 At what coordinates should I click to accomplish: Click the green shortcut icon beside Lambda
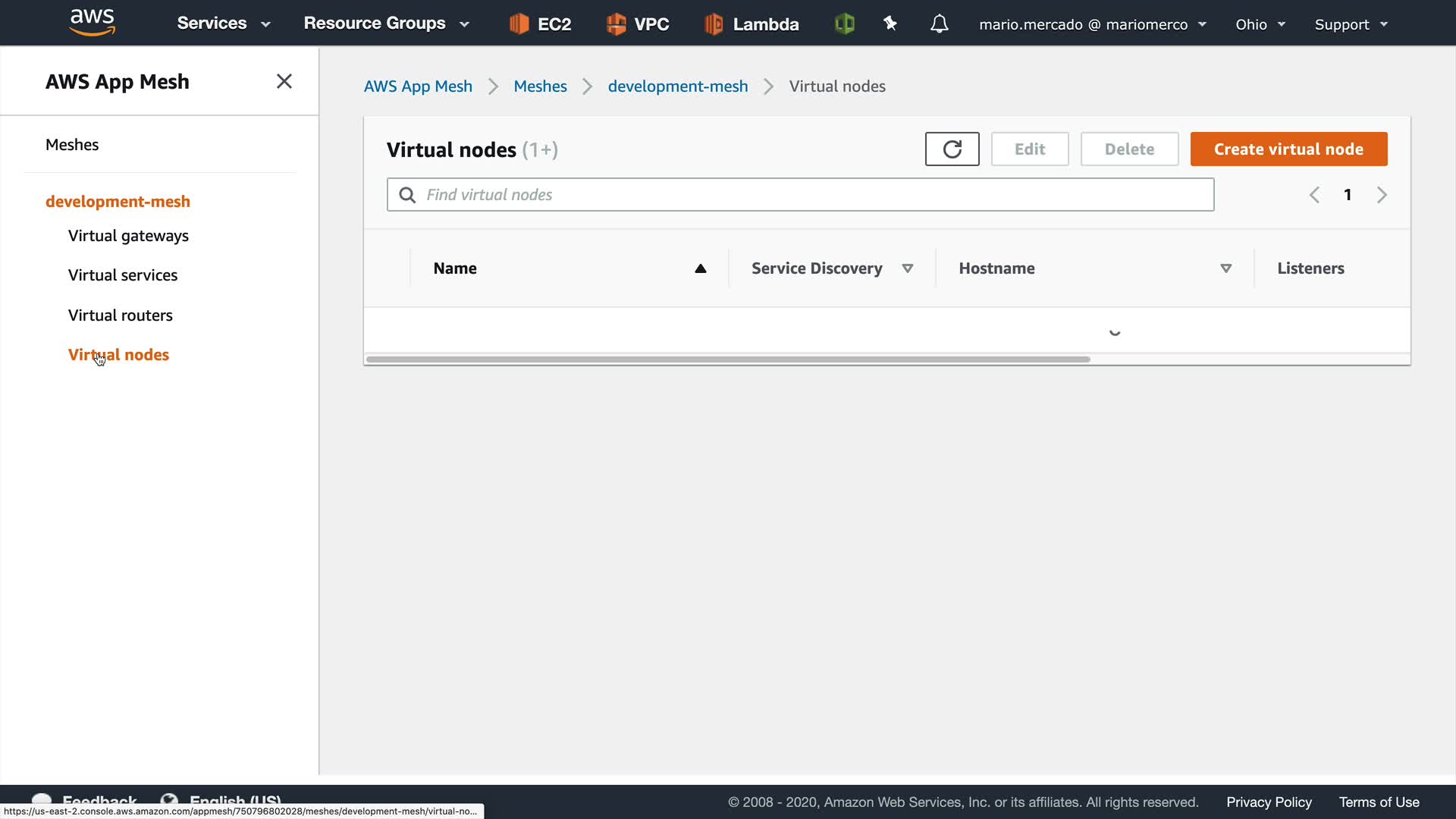(x=844, y=24)
